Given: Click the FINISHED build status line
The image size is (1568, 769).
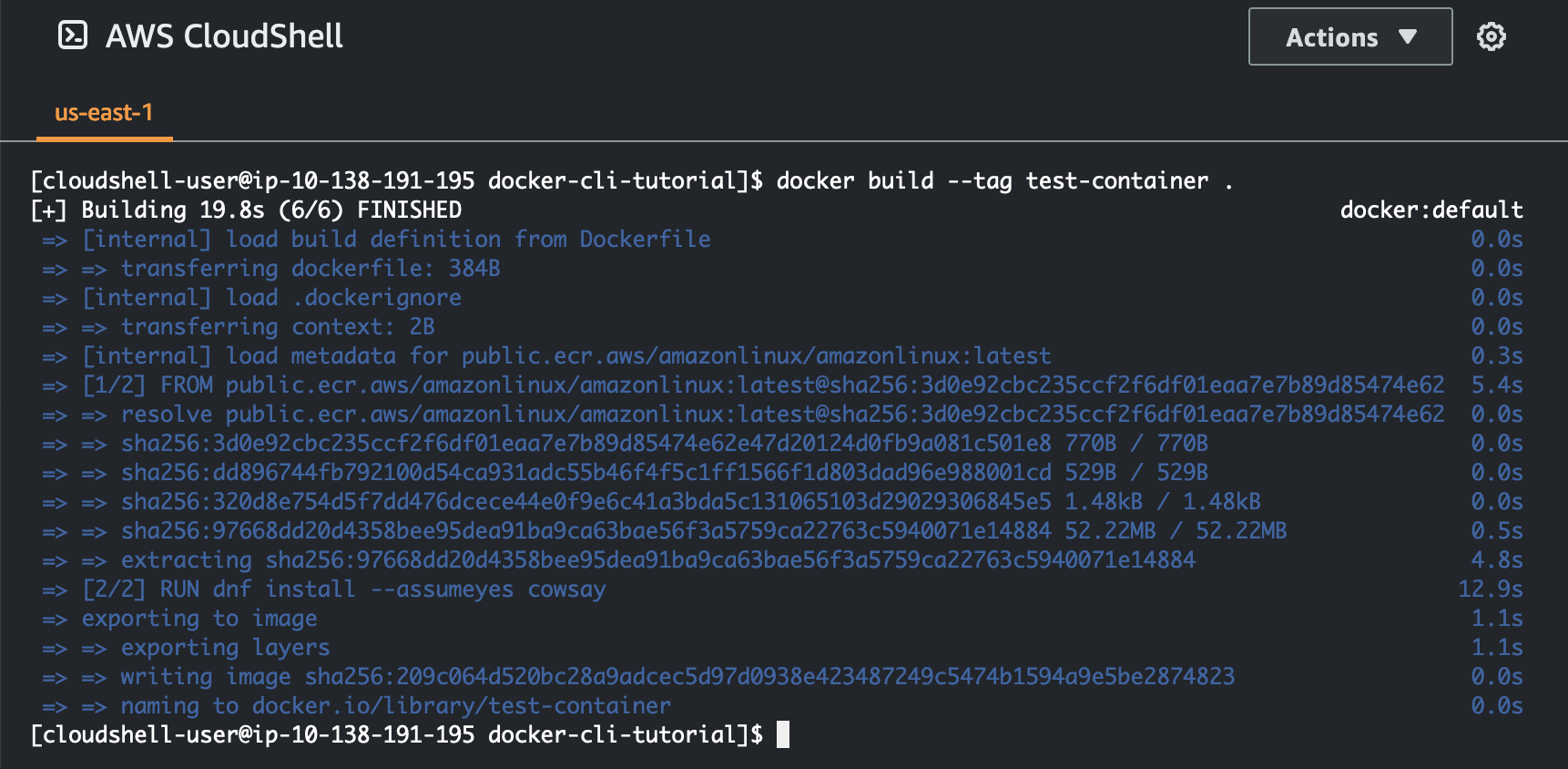Looking at the screenshot, I should coord(246,210).
